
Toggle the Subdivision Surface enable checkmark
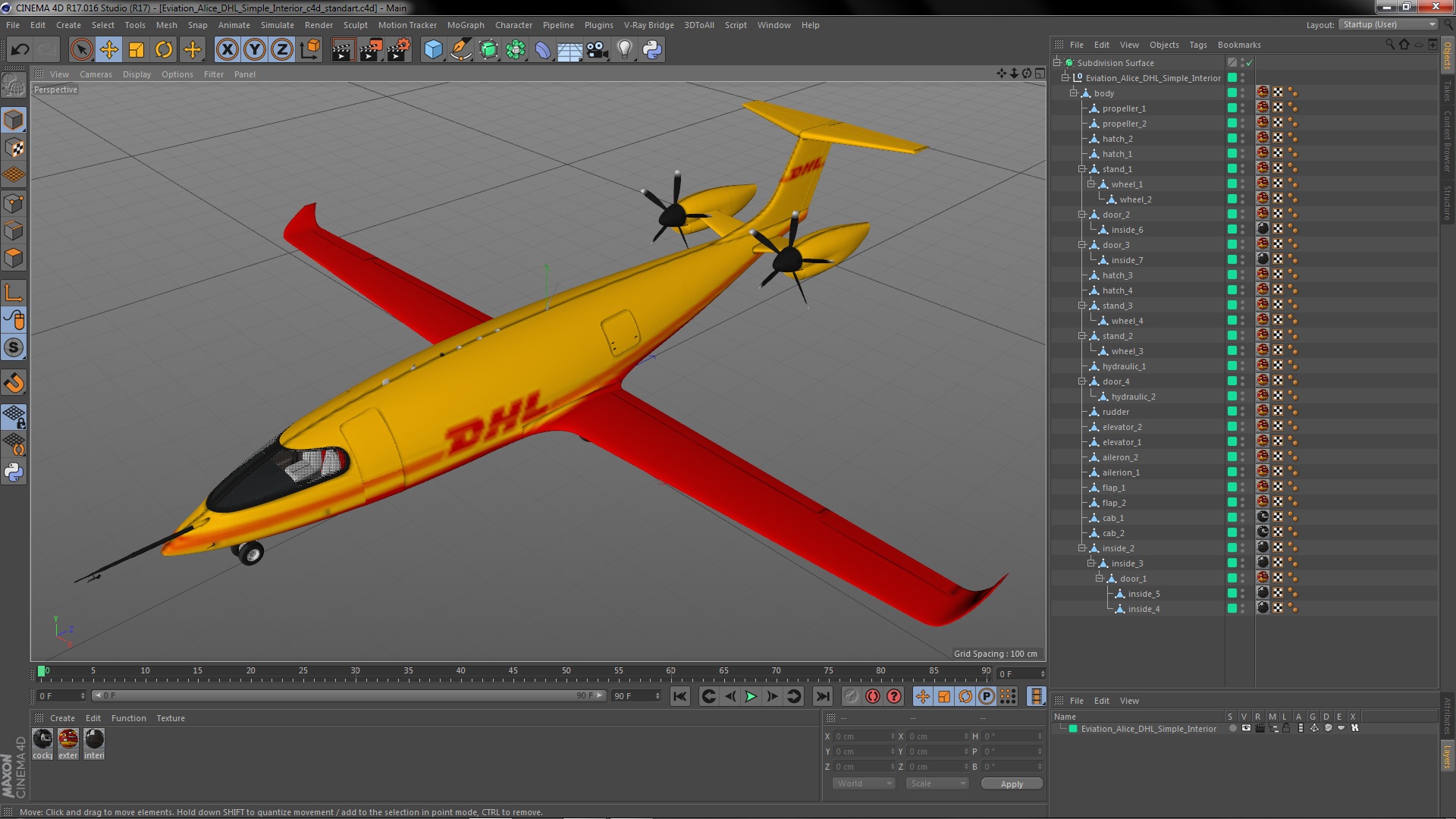(1249, 63)
